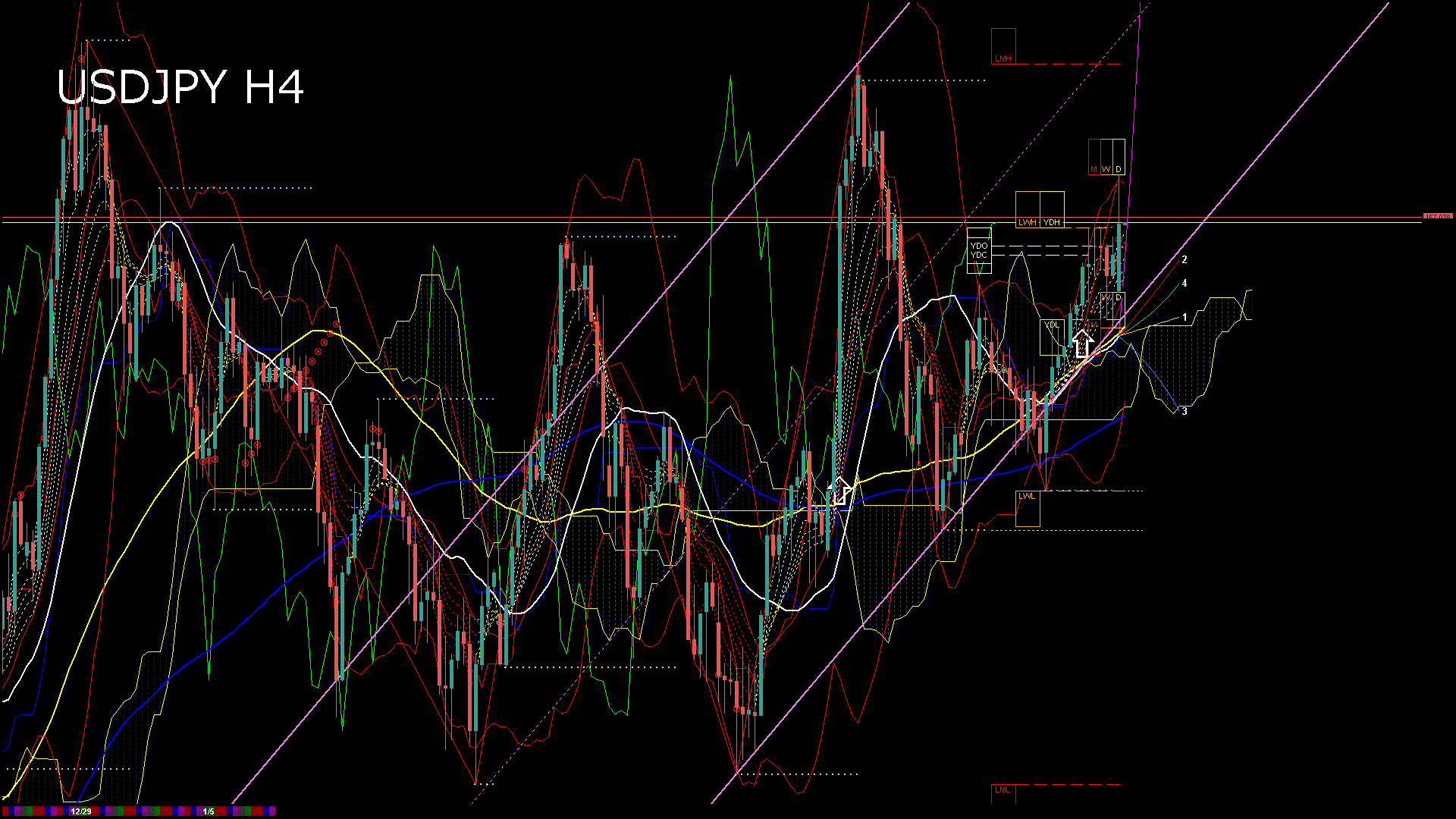Viewport: 1456px width, 819px height.
Task: Click the M column in the M-W-D box
Action: pyautogui.click(x=1093, y=169)
